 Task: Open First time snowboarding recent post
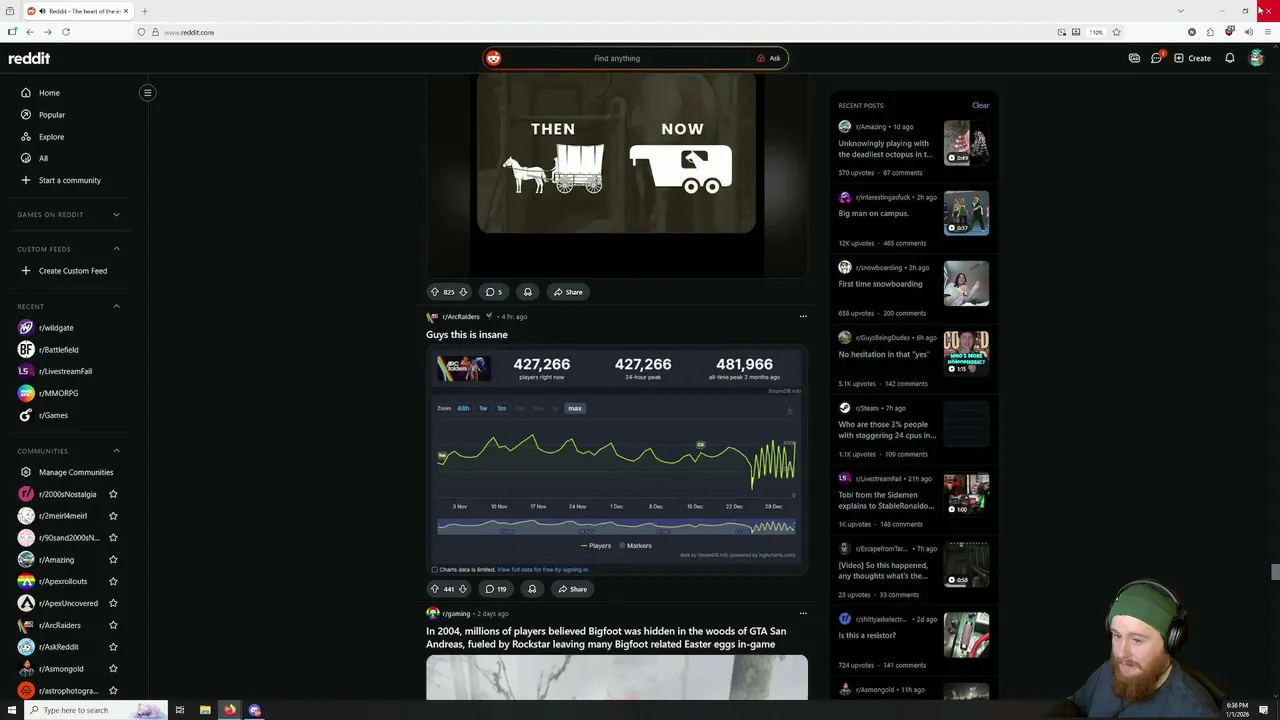click(x=880, y=284)
